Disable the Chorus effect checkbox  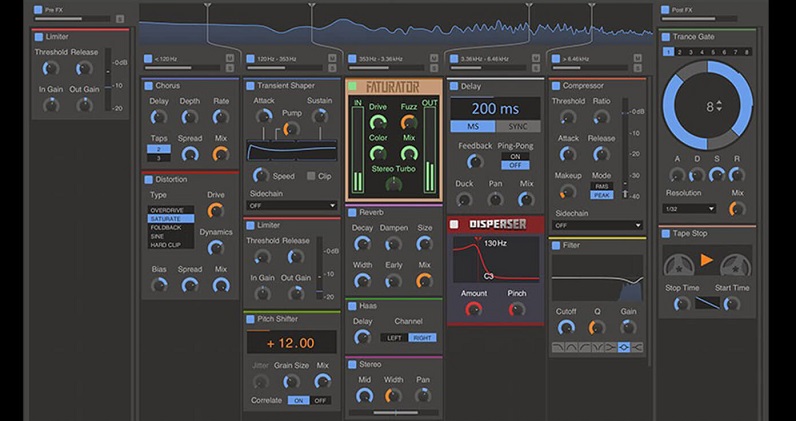(x=148, y=86)
